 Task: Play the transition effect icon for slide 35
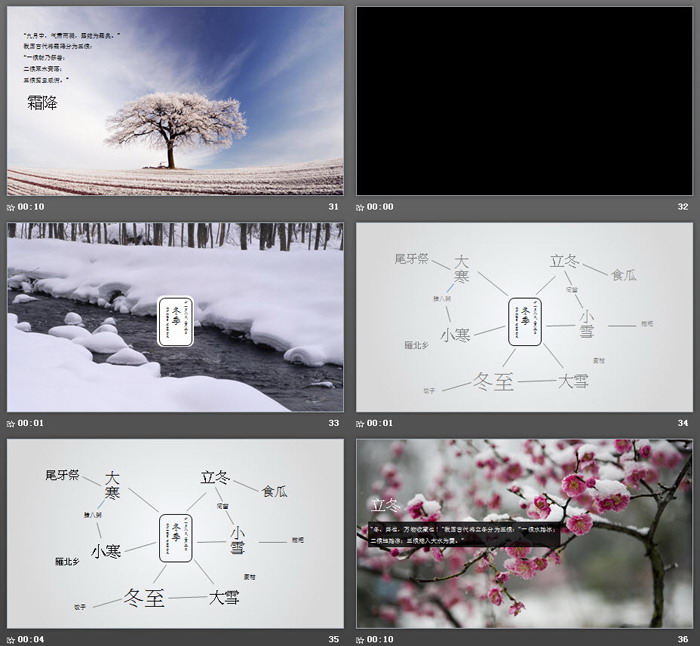coord(11,639)
